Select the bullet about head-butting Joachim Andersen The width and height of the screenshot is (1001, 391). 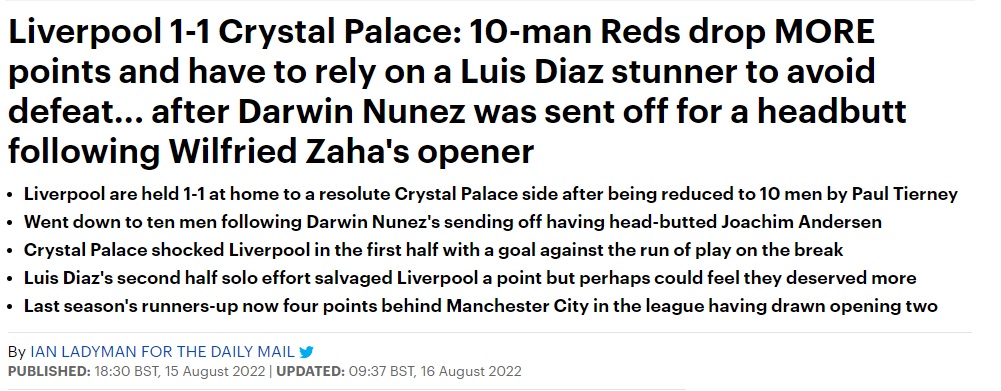click(x=453, y=222)
